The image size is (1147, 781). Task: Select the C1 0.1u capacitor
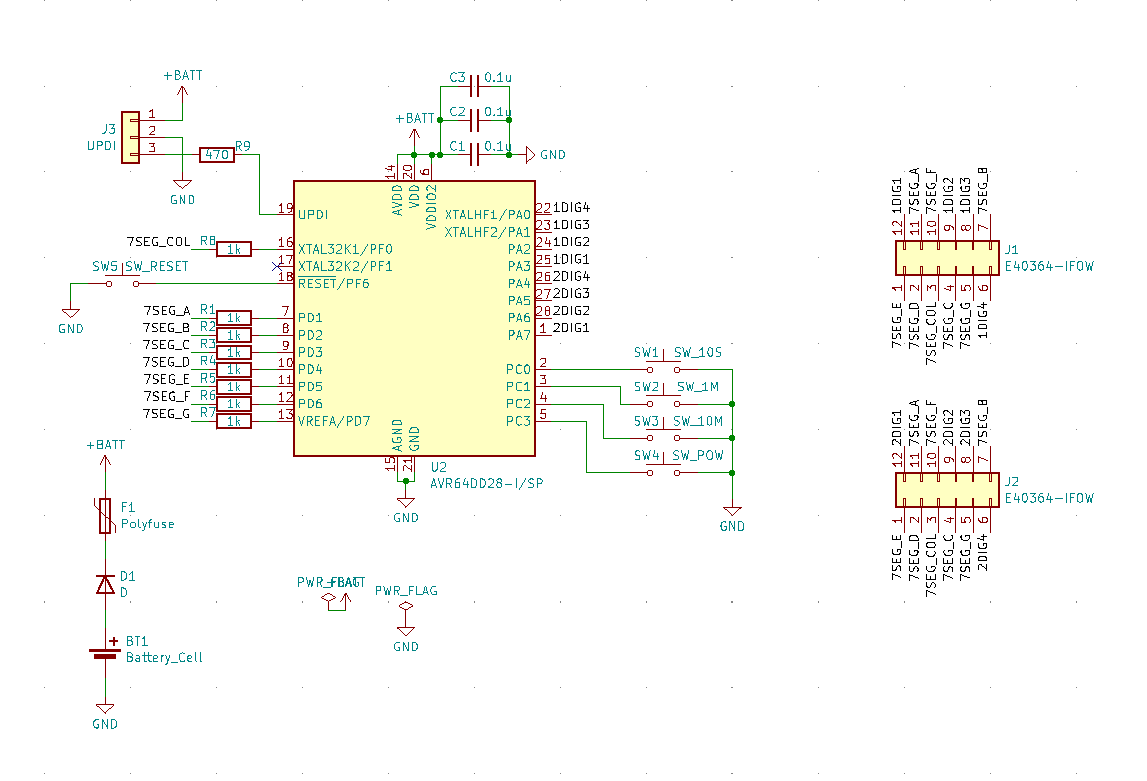tap(476, 155)
